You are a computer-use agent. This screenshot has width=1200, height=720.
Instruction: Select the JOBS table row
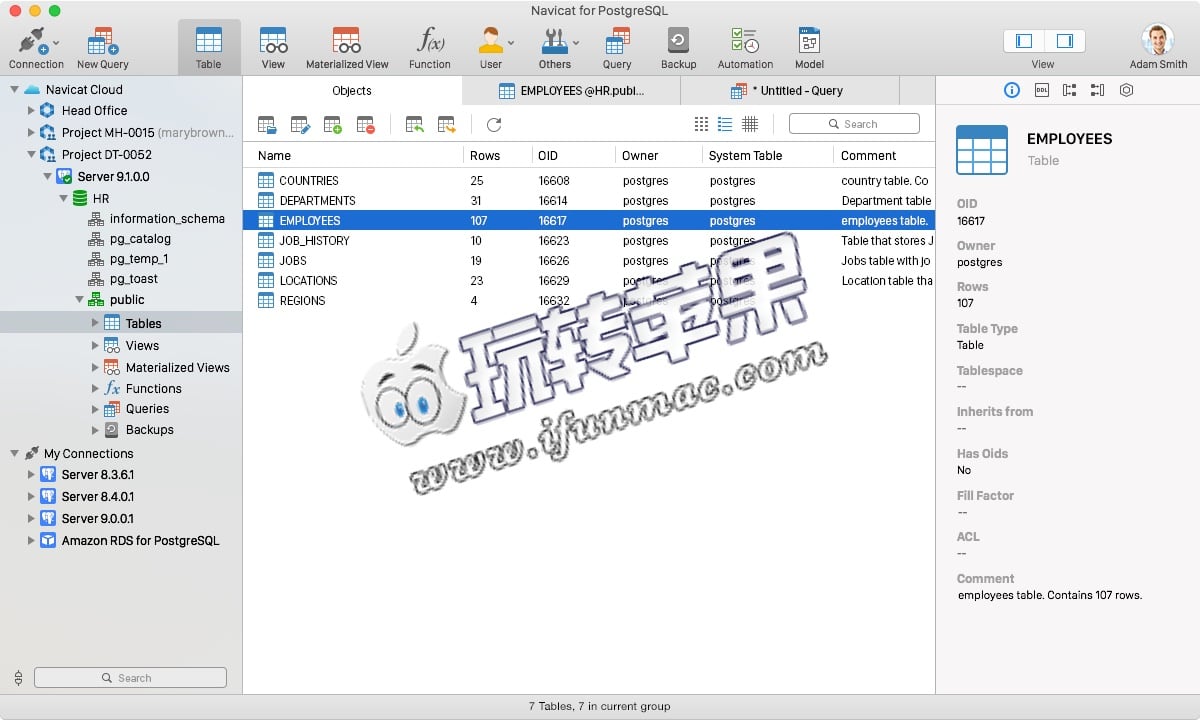click(x=589, y=260)
